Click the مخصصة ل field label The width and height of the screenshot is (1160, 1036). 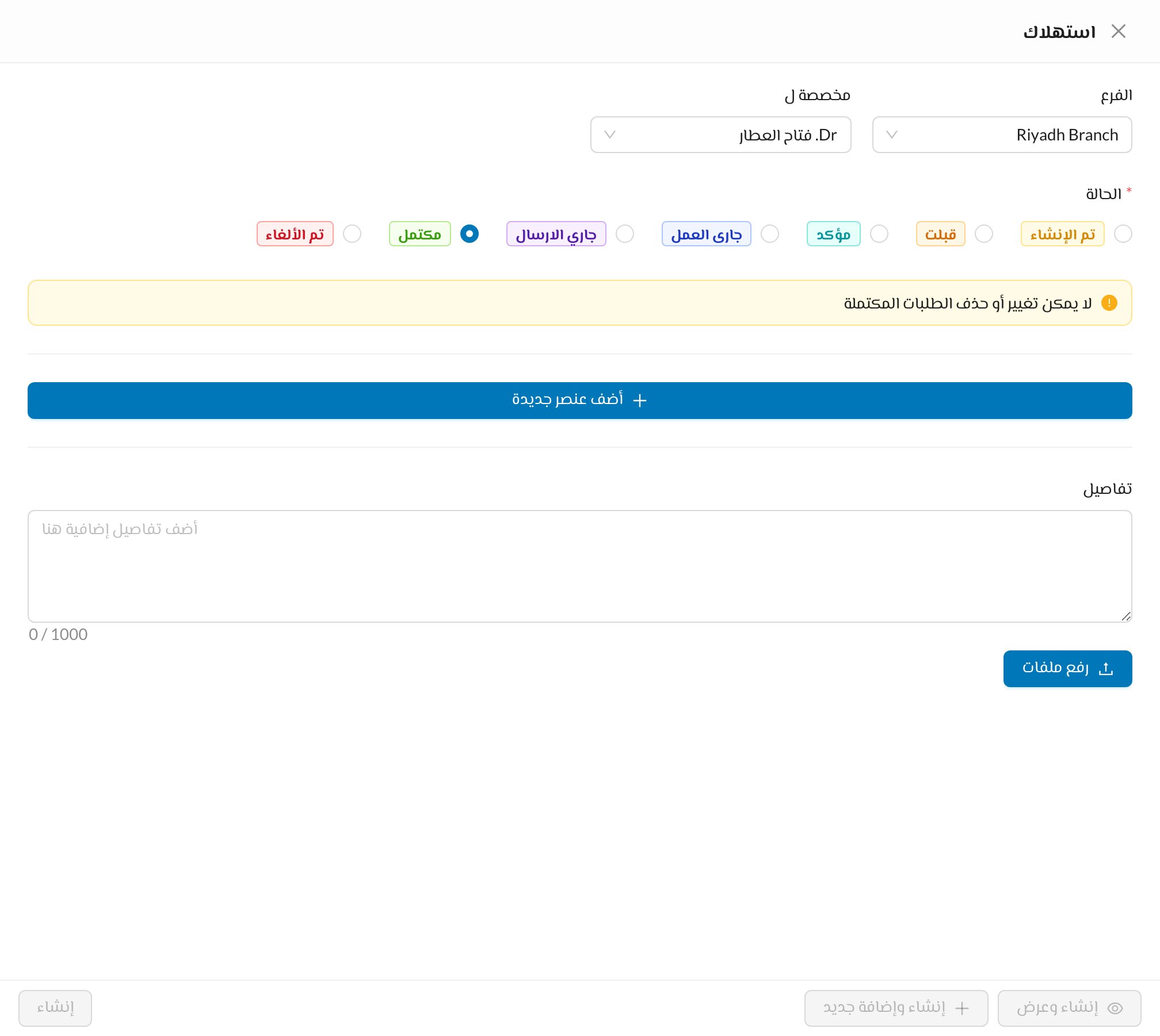pyautogui.click(x=817, y=95)
